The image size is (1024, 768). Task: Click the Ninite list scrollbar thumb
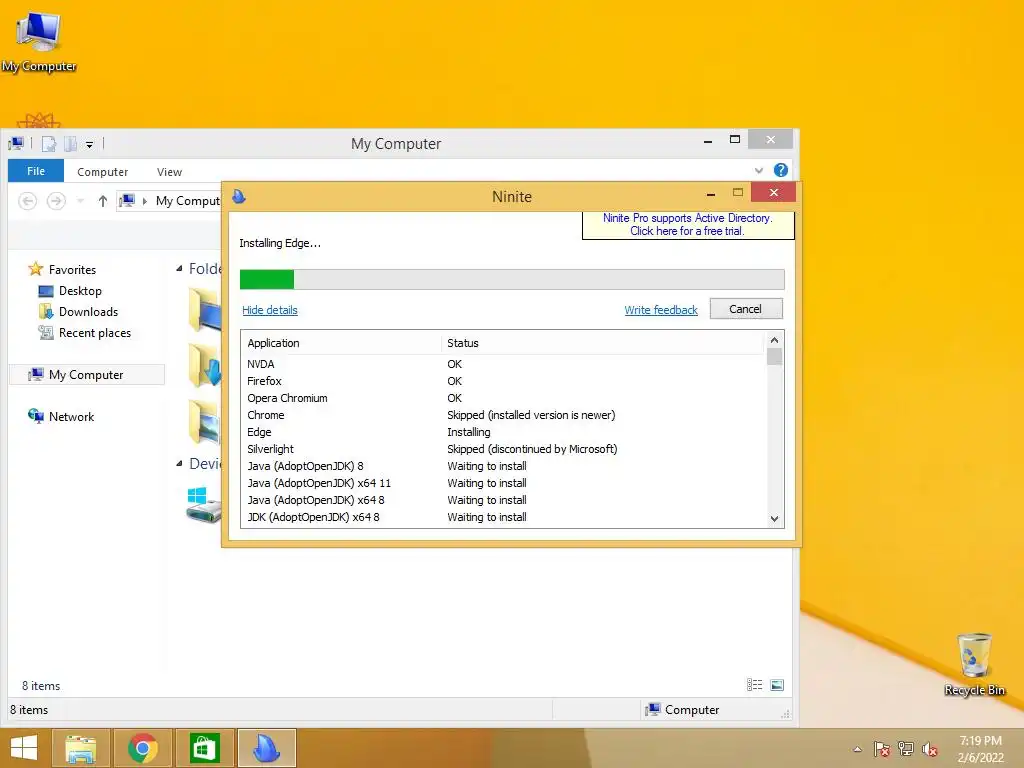point(775,357)
